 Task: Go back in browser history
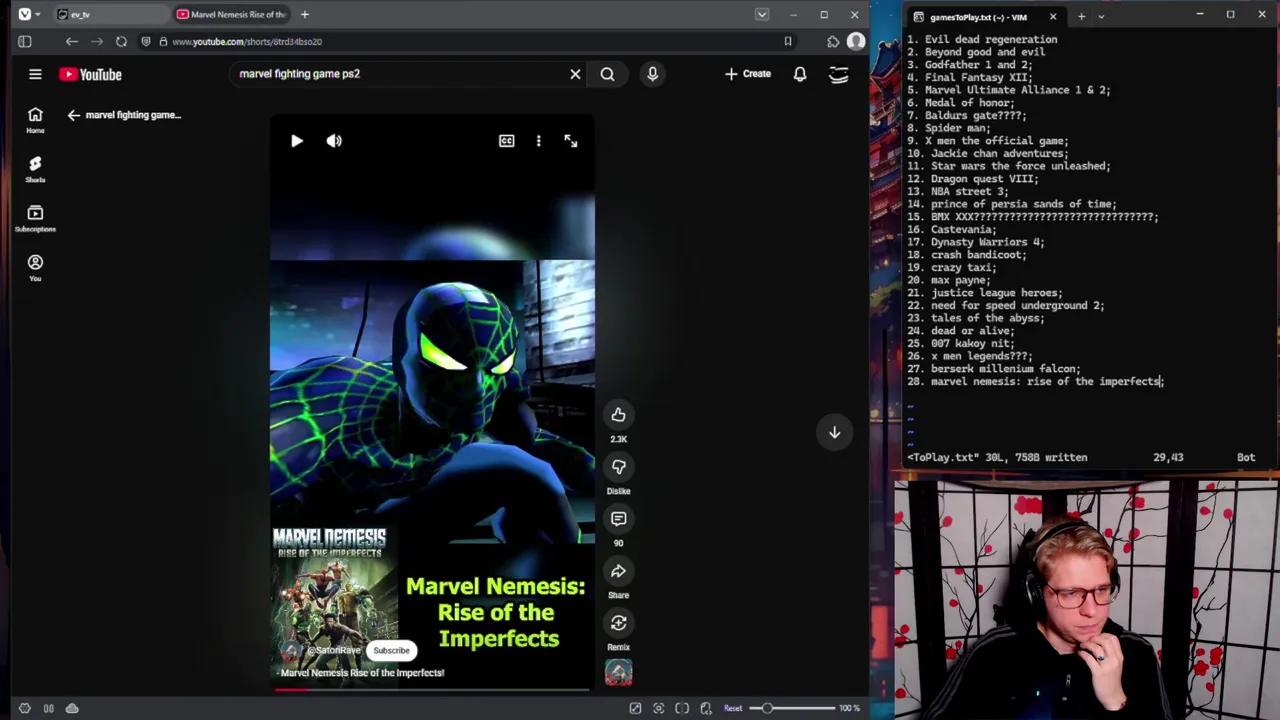[71, 41]
